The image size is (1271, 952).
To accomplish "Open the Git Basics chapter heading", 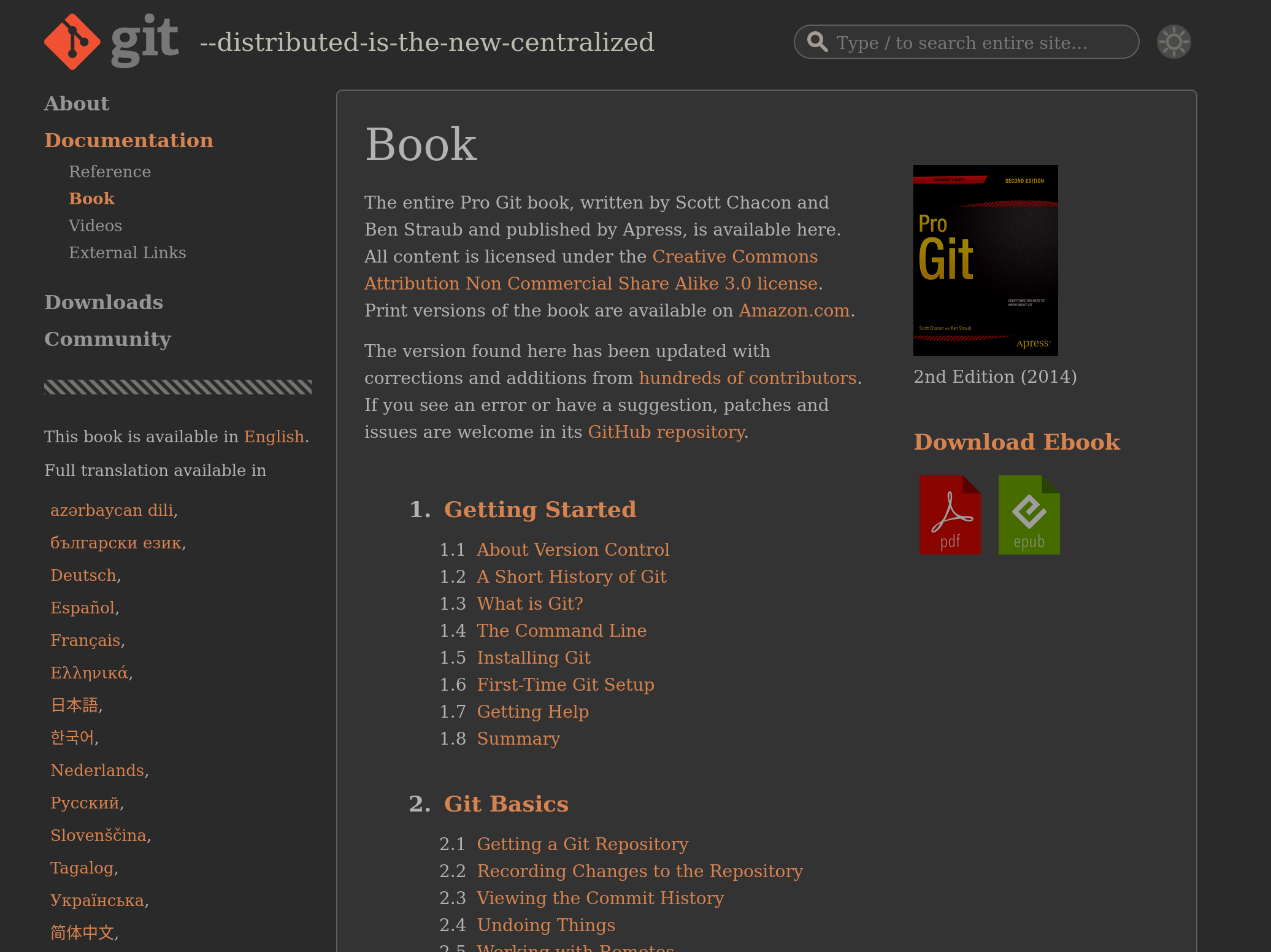I will [x=506, y=804].
